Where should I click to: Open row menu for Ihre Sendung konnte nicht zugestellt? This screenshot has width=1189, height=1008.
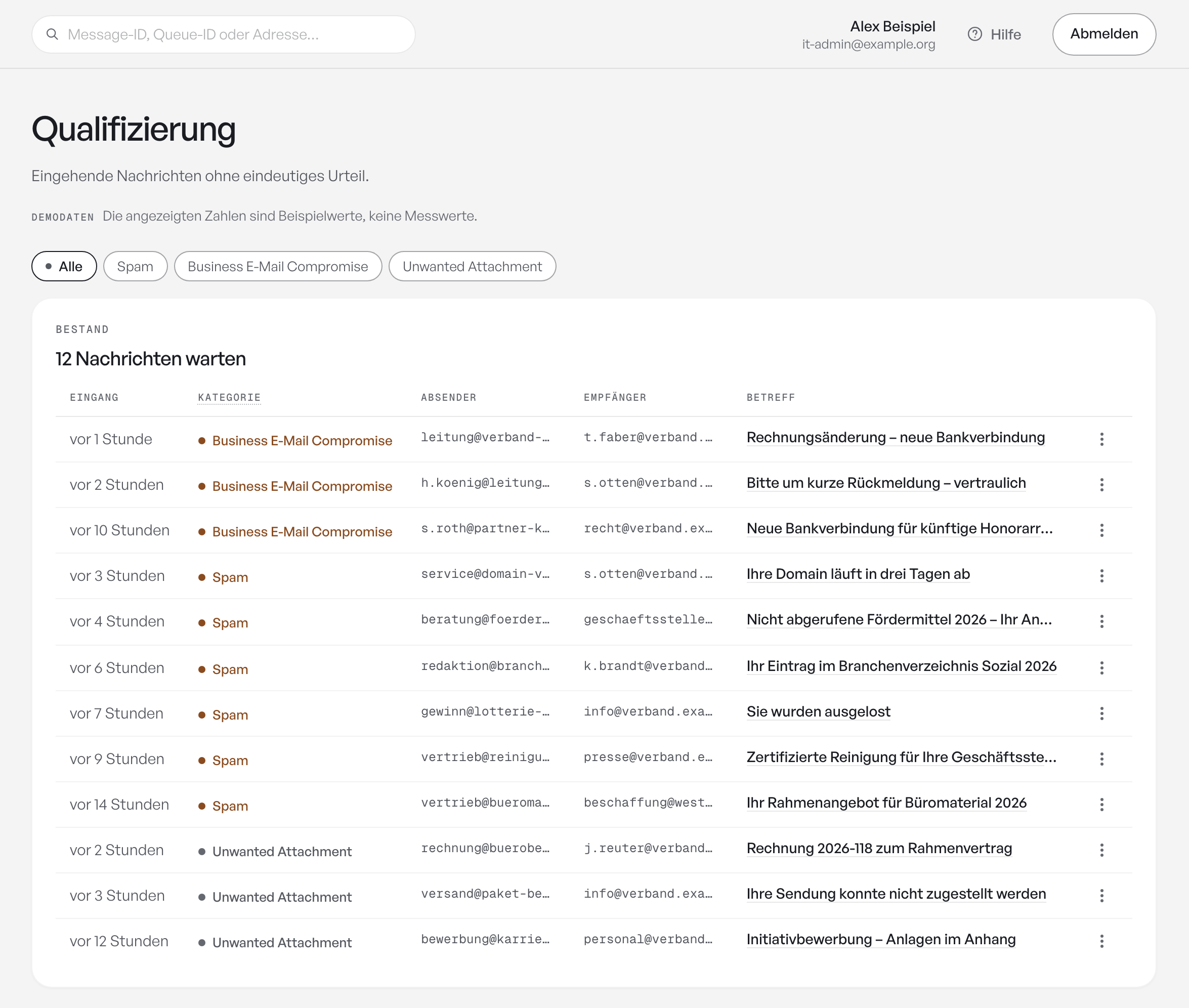1101,896
